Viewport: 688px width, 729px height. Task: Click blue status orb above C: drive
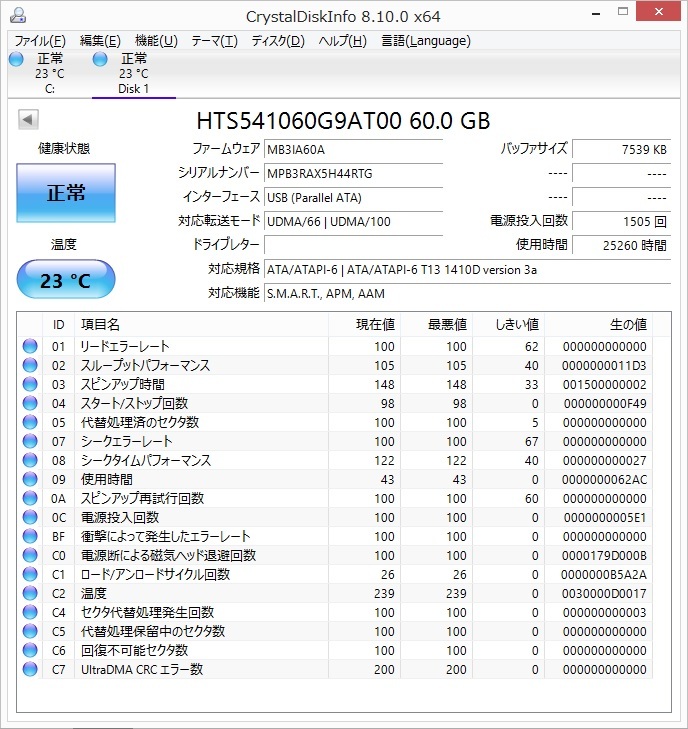point(16,59)
